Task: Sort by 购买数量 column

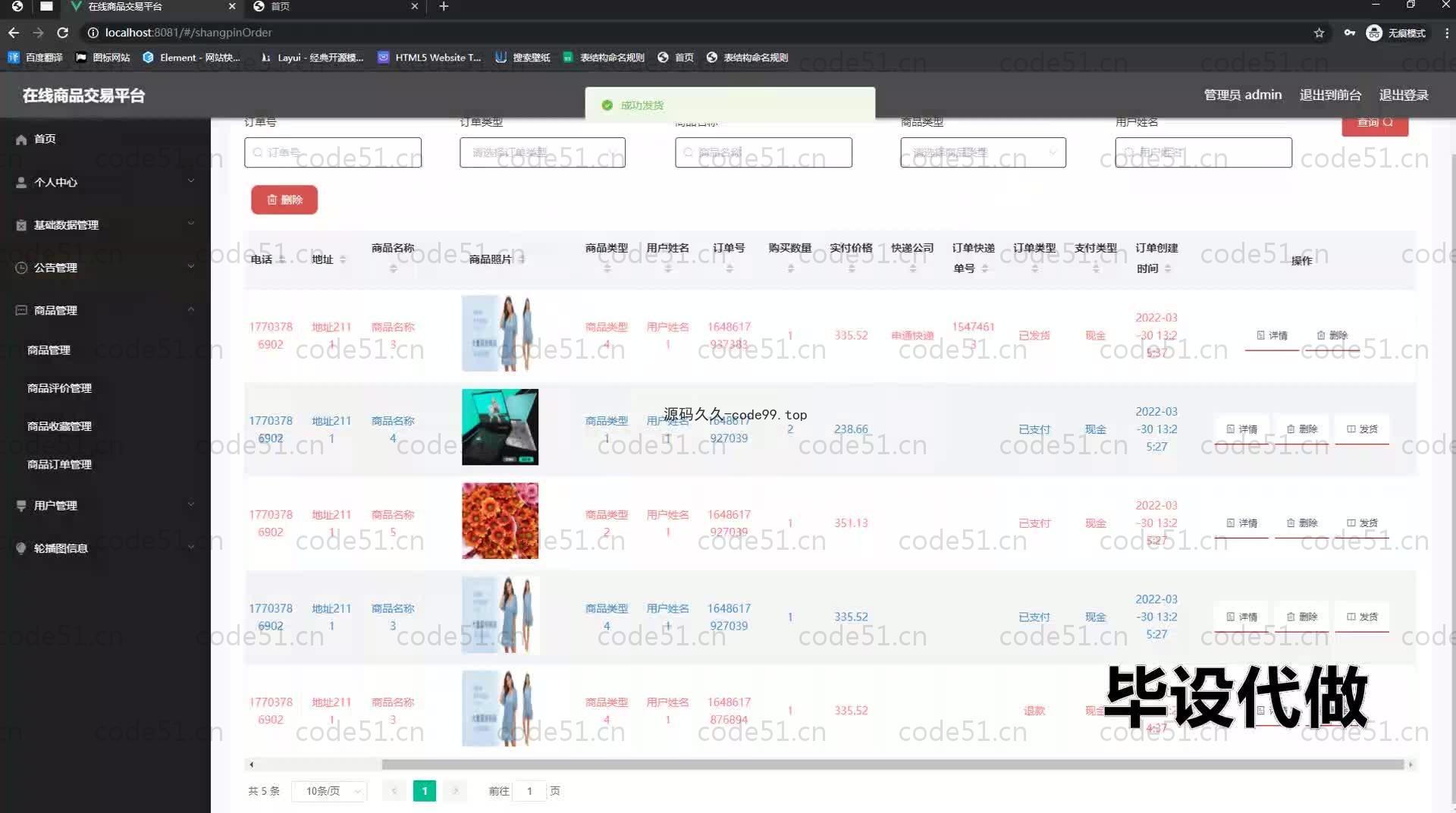Action: tap(790, 268)
